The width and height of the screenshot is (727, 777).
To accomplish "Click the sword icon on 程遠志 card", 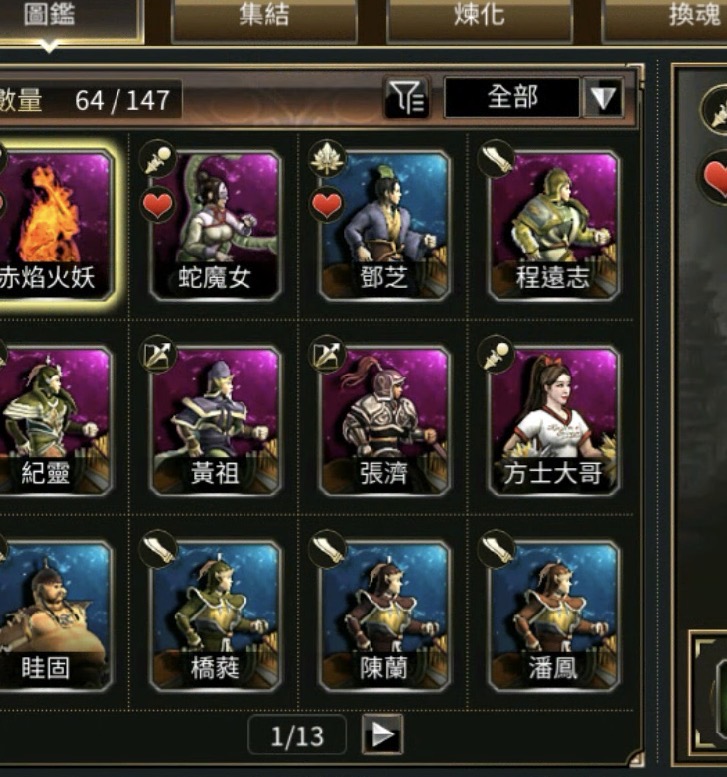I will click(x=496, y=159).
